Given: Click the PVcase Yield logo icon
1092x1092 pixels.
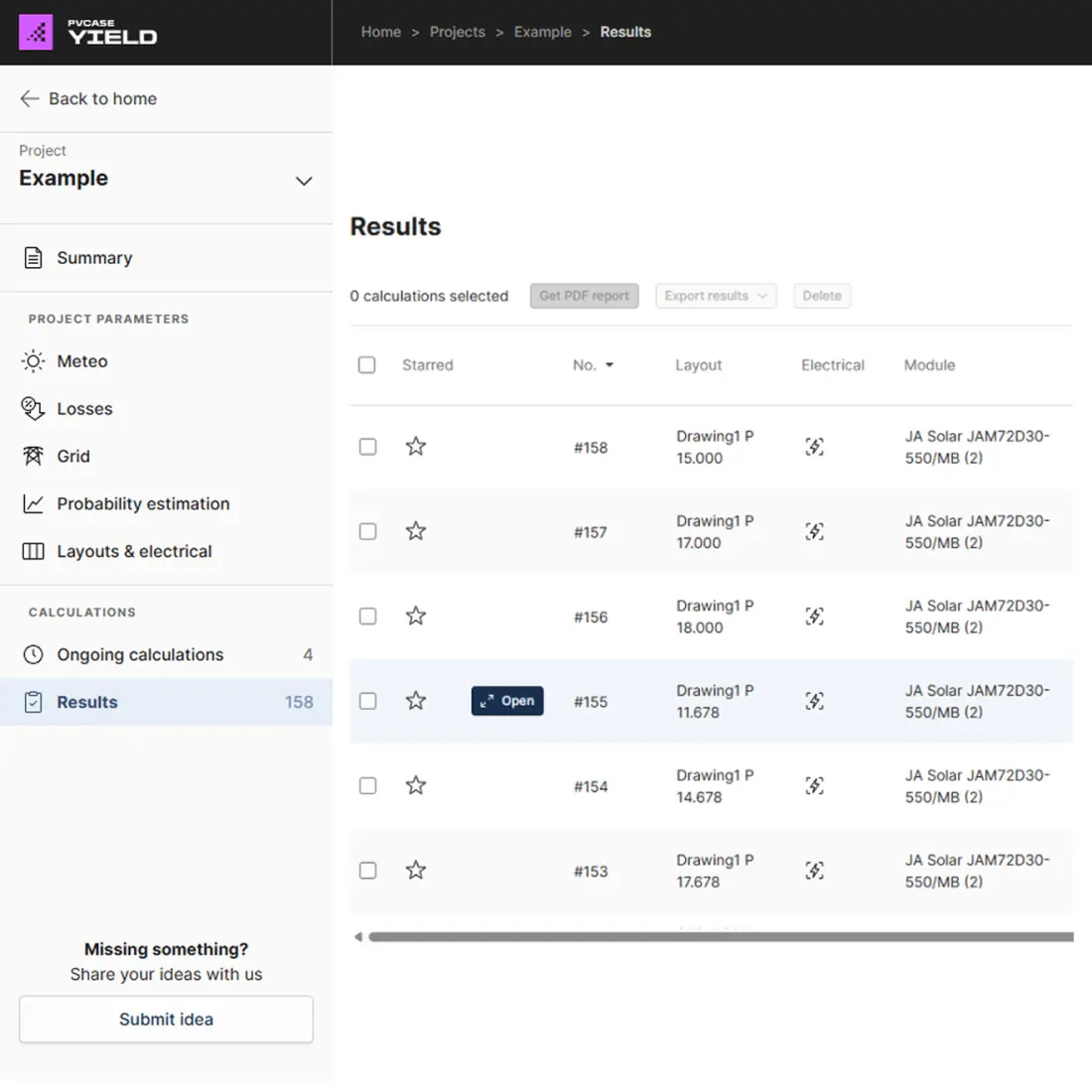Looking at the screenshot, I should click(x=36, y=33).
